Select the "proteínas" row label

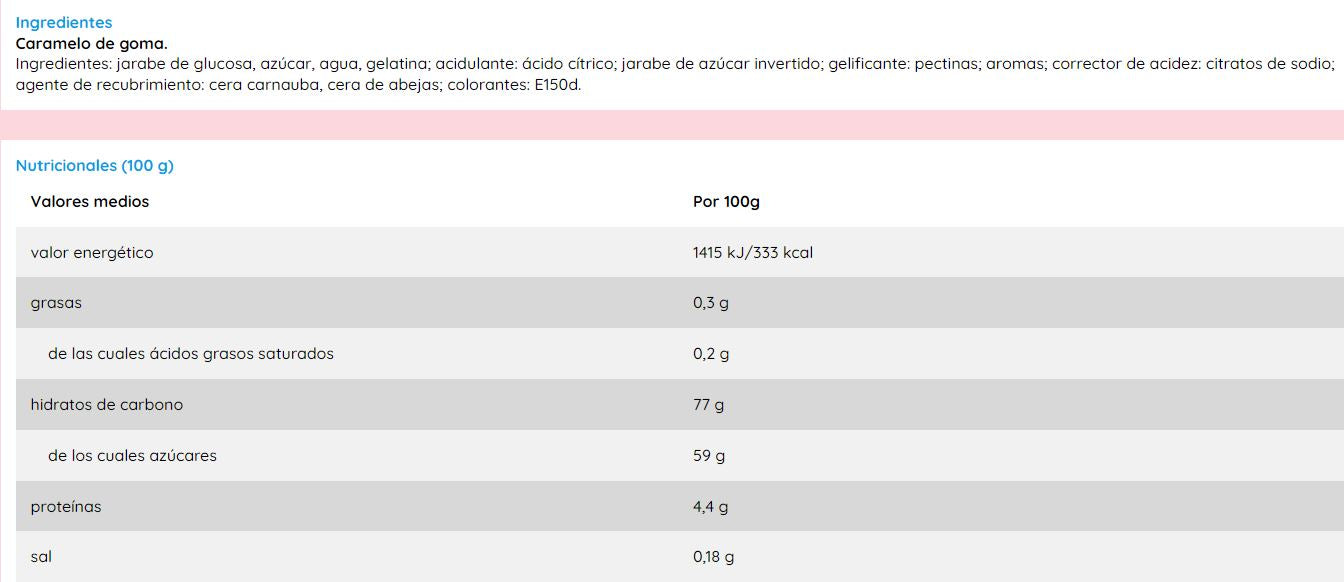pyautogui.click(x=66, y=507)
